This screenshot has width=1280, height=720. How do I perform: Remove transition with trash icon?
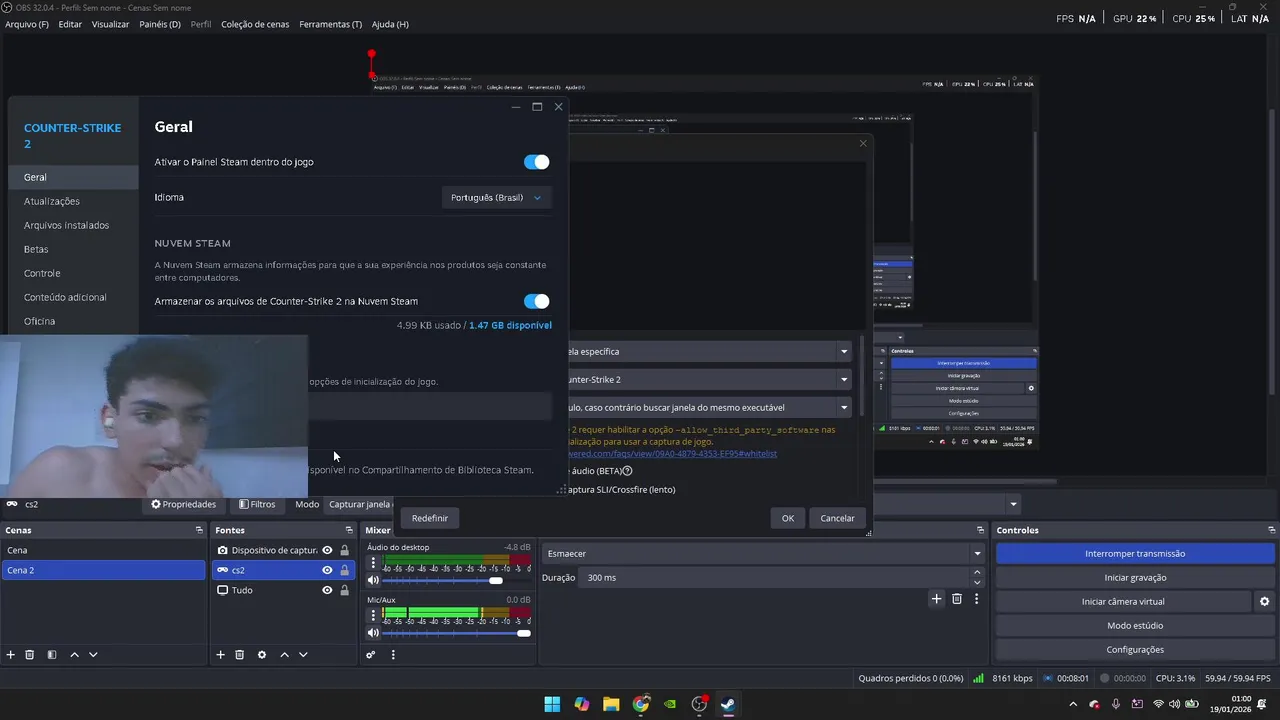point(957,599)
